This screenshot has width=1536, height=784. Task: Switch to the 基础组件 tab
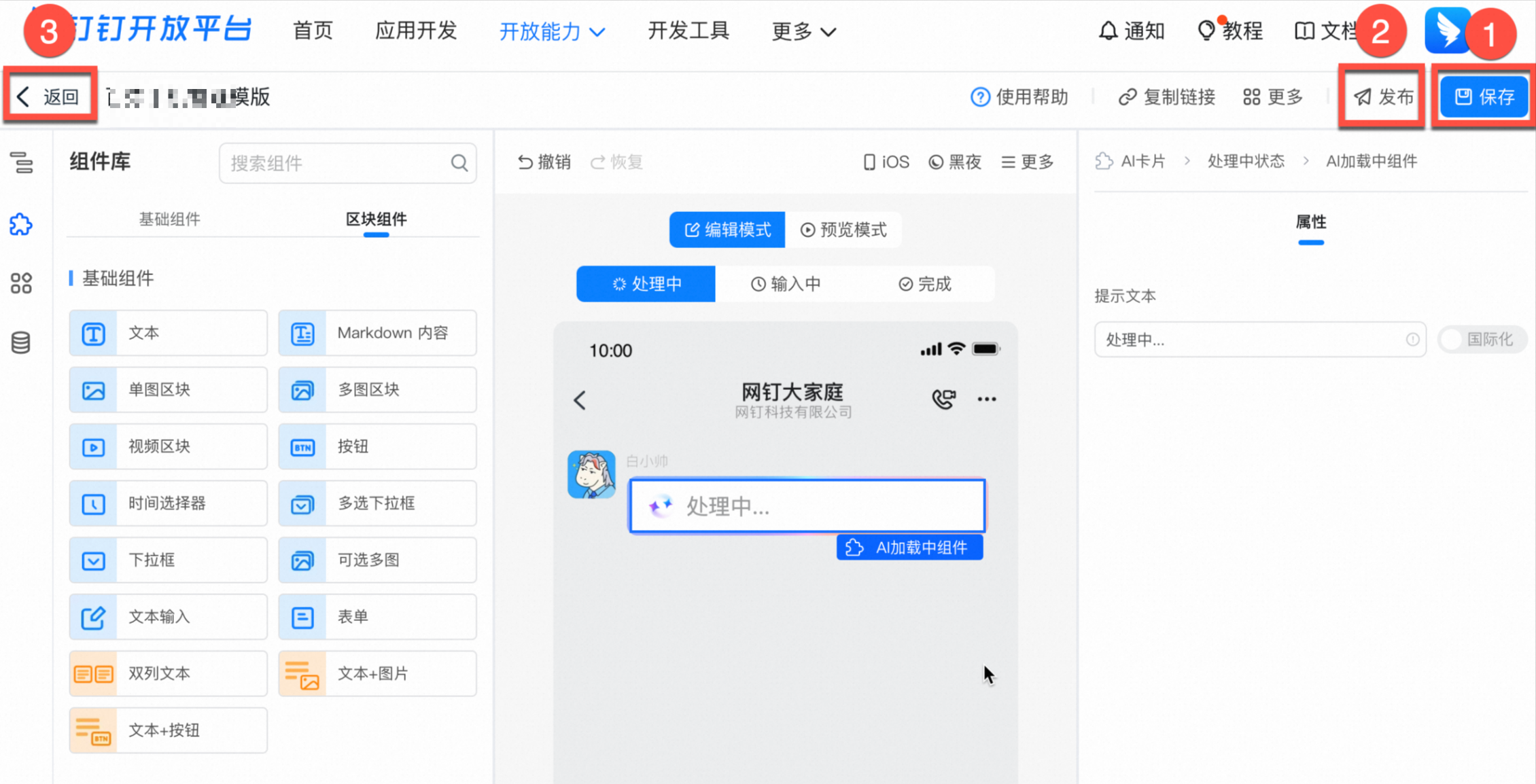click(170, 218)
